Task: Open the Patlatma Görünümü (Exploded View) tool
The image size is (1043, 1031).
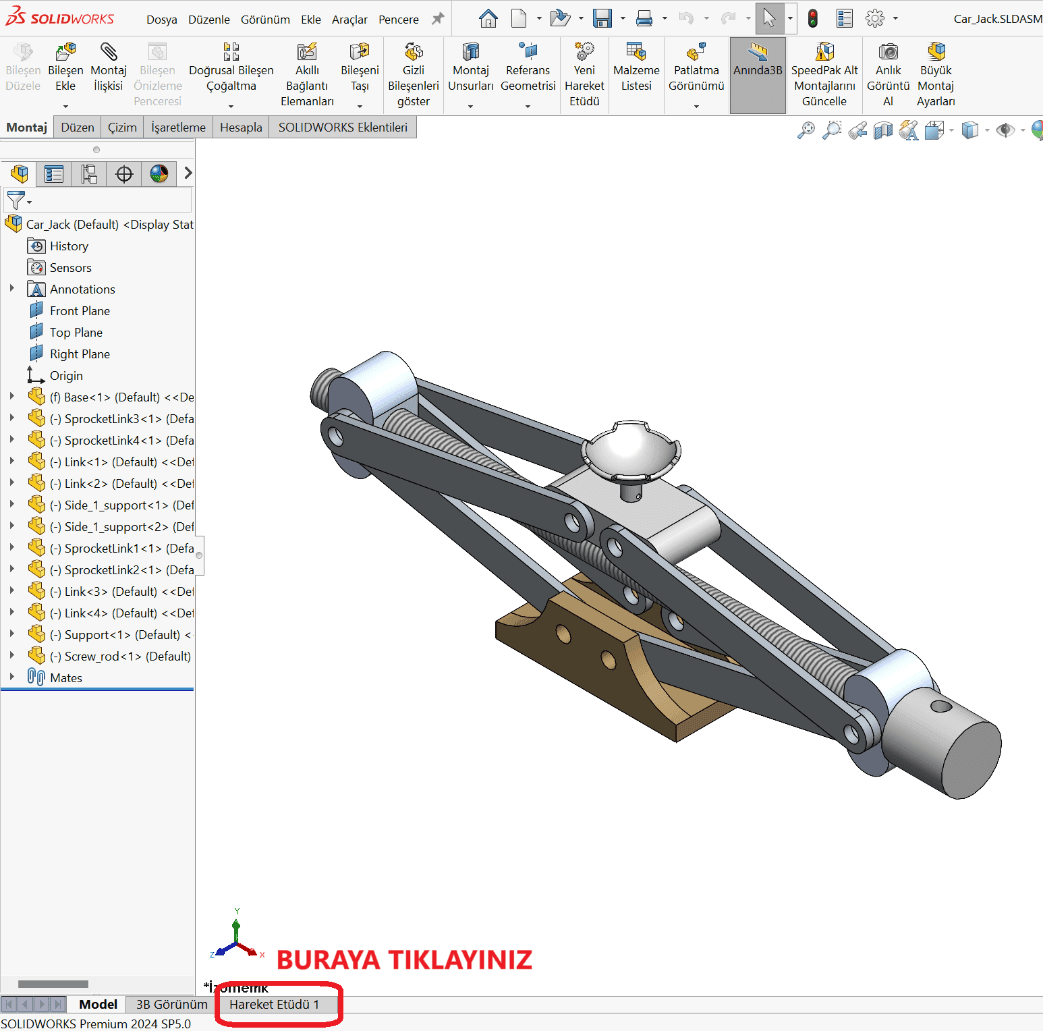Action: click(696, 53)
